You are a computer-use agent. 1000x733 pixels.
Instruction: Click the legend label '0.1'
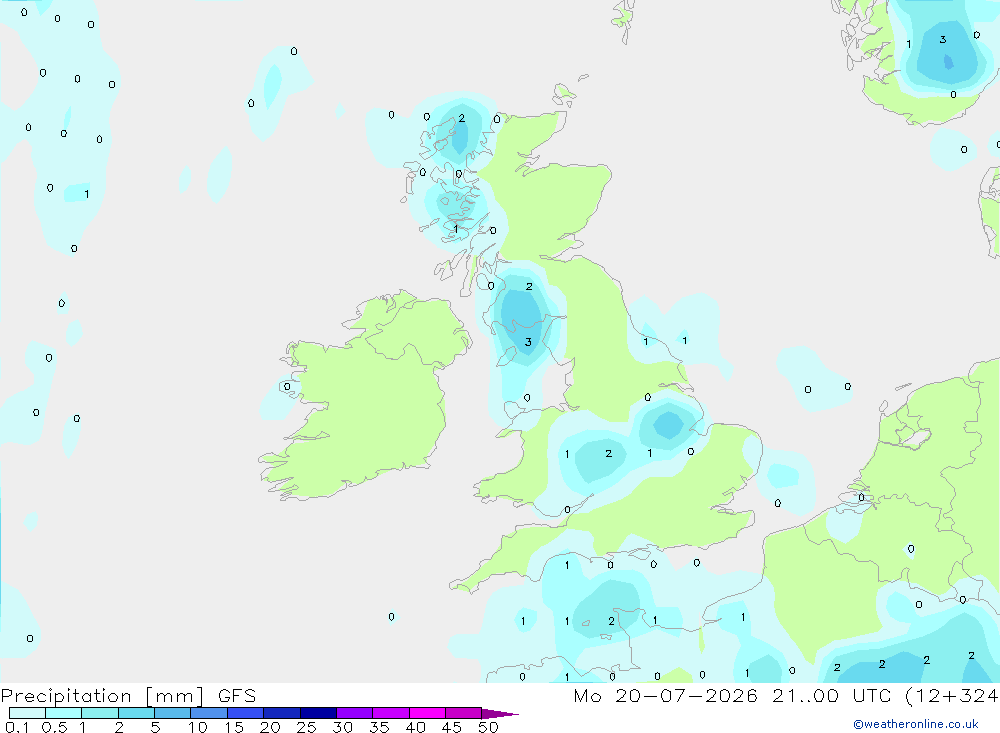tap(17, 727)
